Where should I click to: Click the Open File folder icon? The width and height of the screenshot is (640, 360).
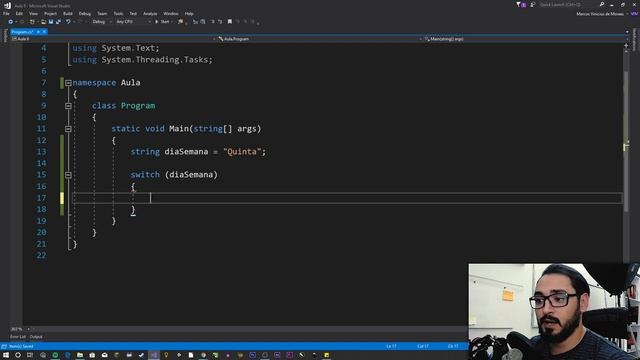[43, 22]
